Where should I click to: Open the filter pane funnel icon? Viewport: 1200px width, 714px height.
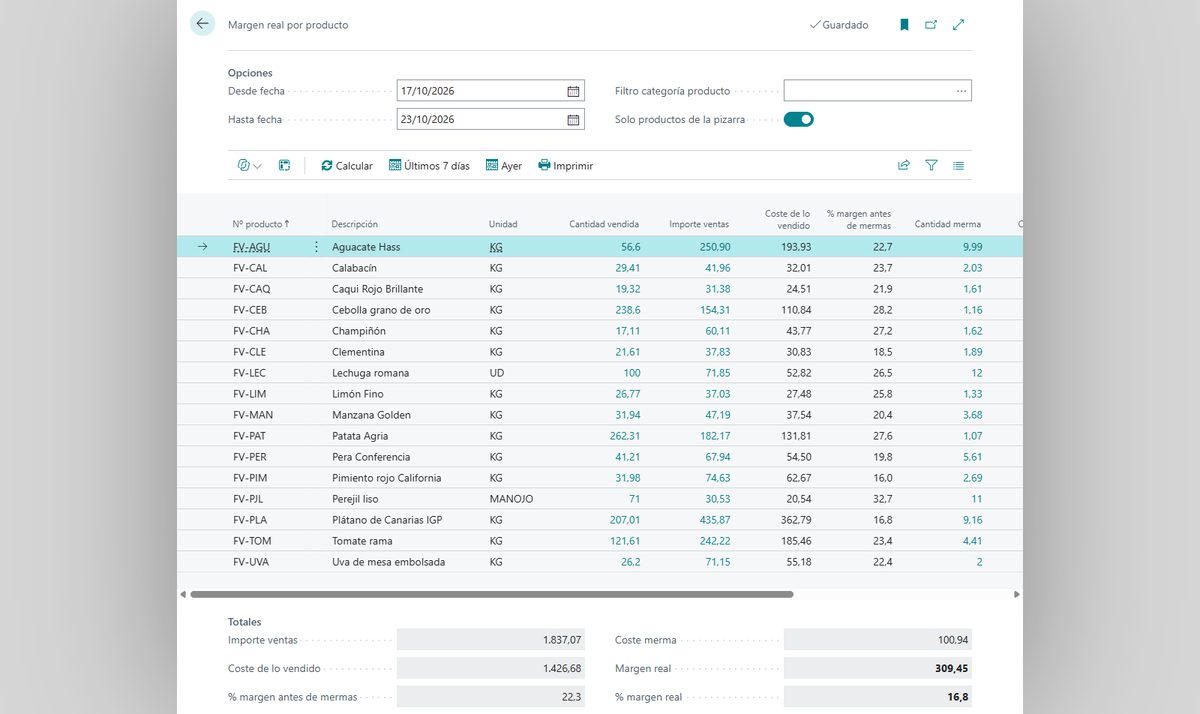tap(932, 166)
